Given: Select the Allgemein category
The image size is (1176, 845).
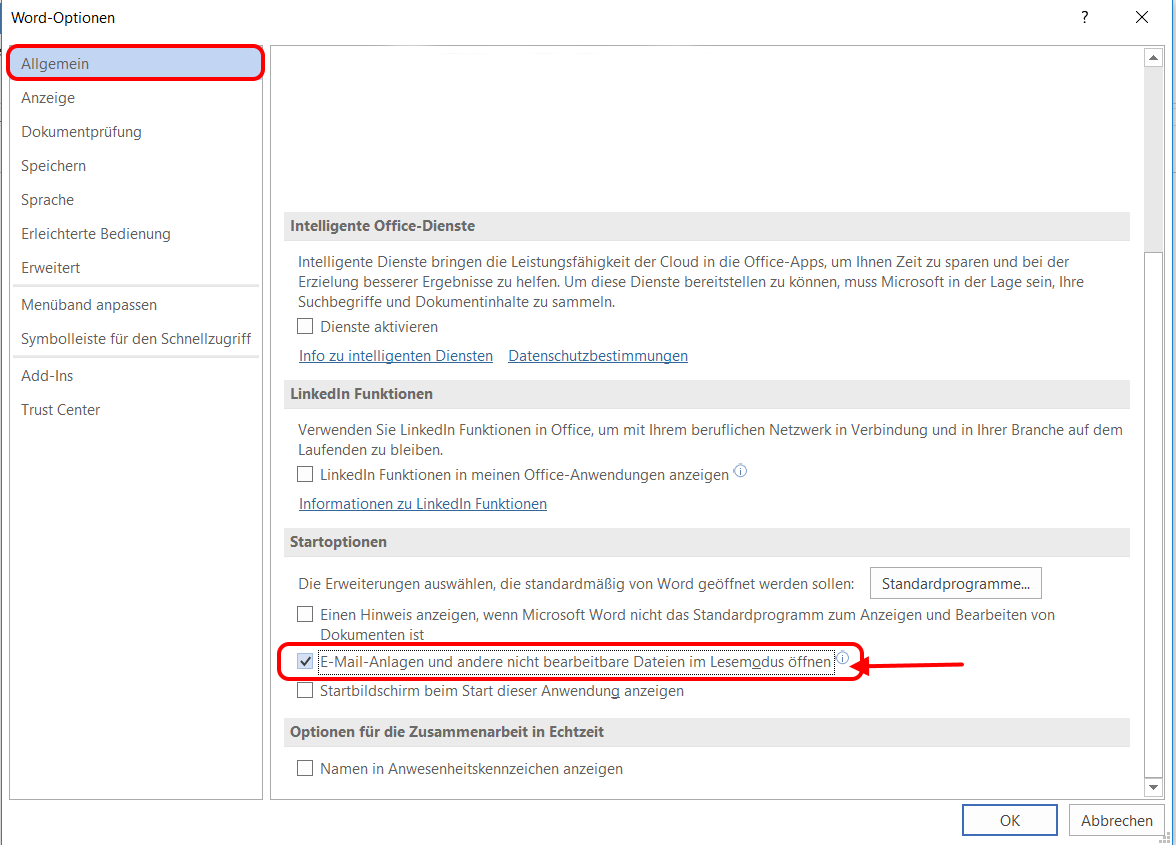Looking at the screenshot, I should [x=136, y=64].
